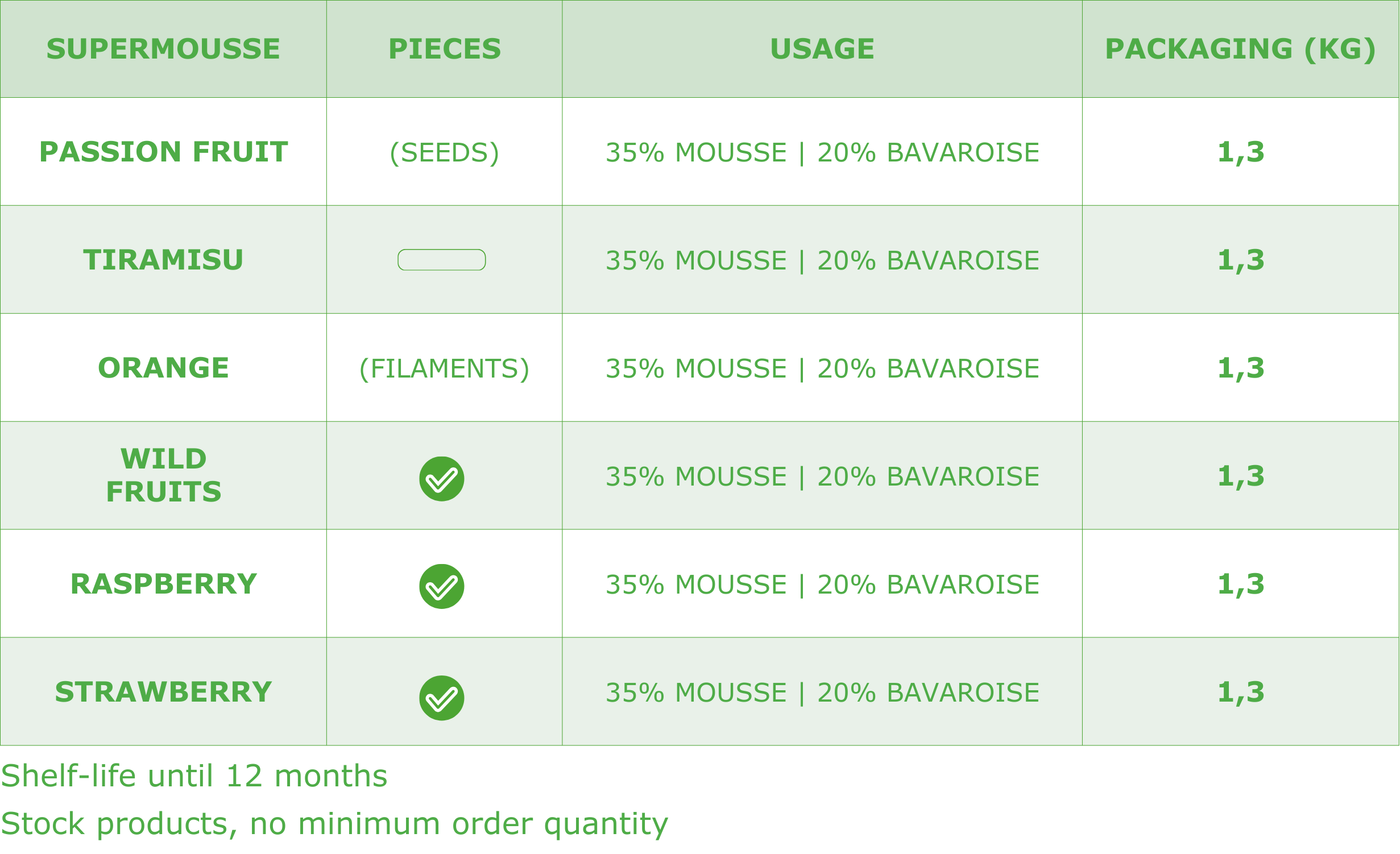Viewport: 1400px width, 854px height.
Task: Click the (FILAMENTS) pieces cell
Action: point(444,368)
